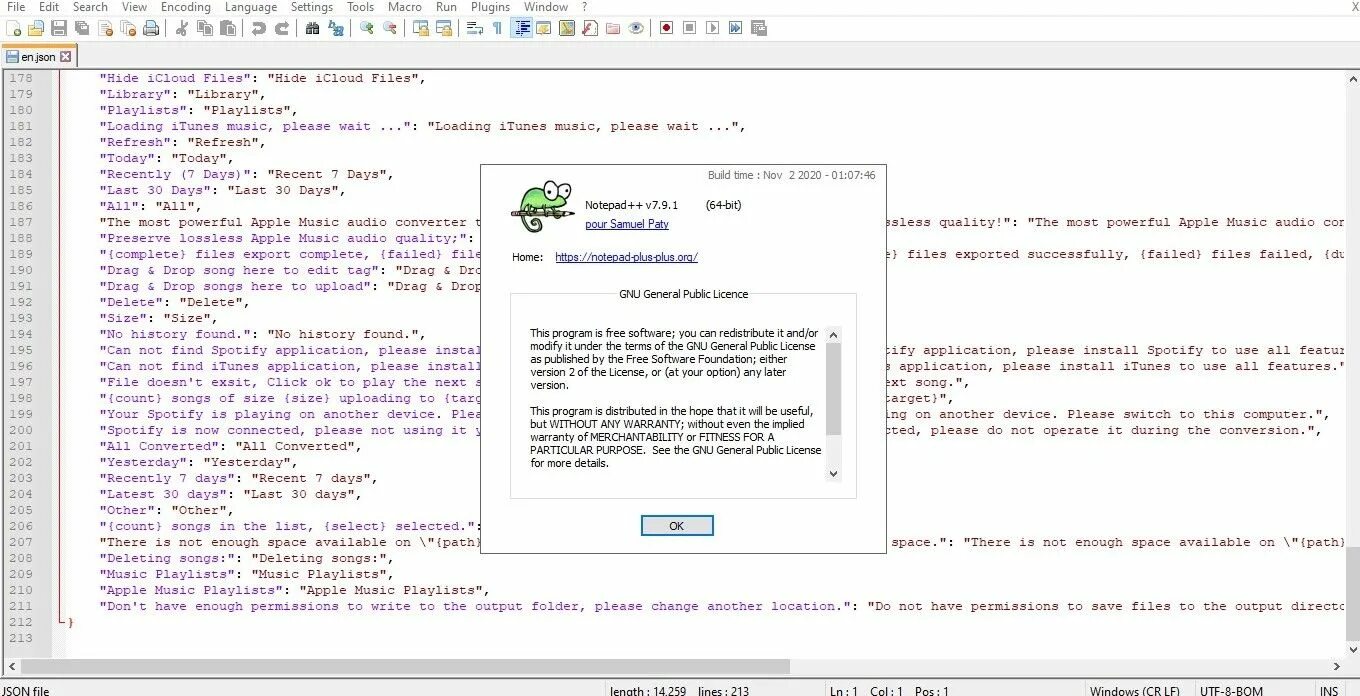Viewport: 1360px width, 696px height.
Task: Close the en.json tab with its X
Action: [x=66, y=57]
